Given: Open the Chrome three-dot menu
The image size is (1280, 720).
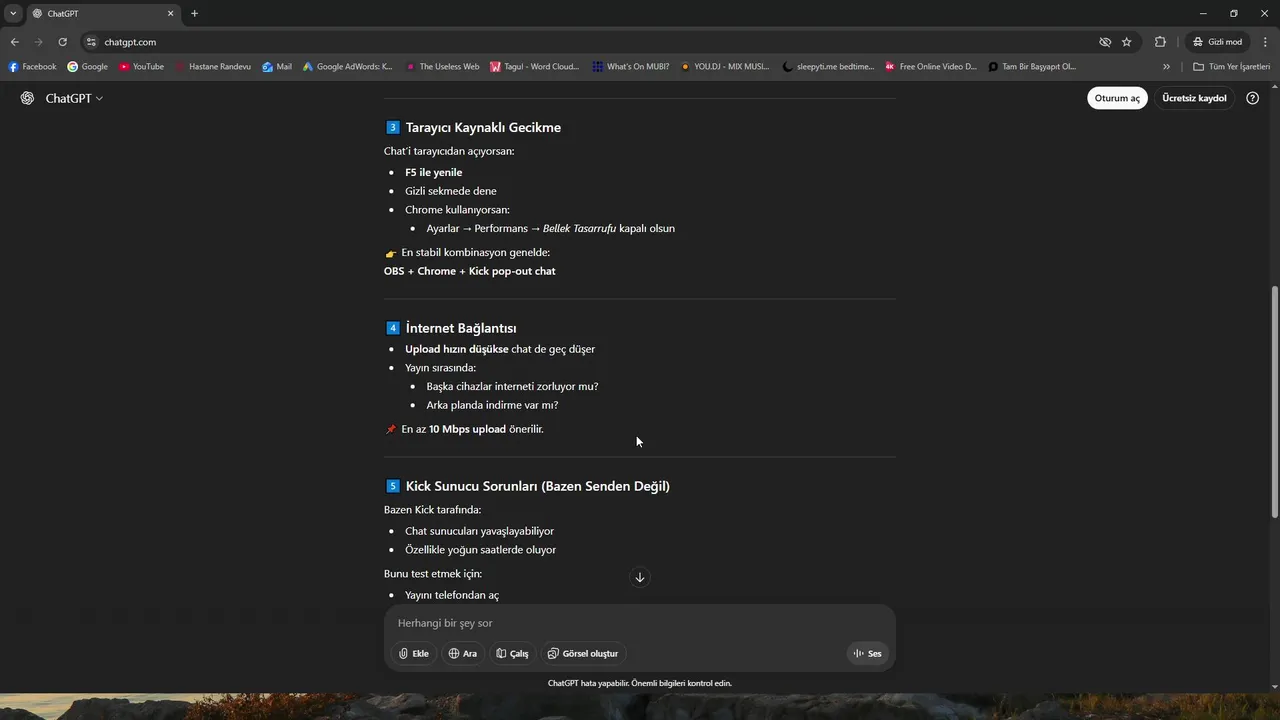Looking at the screenshot, I should [x=1266, y=42].
